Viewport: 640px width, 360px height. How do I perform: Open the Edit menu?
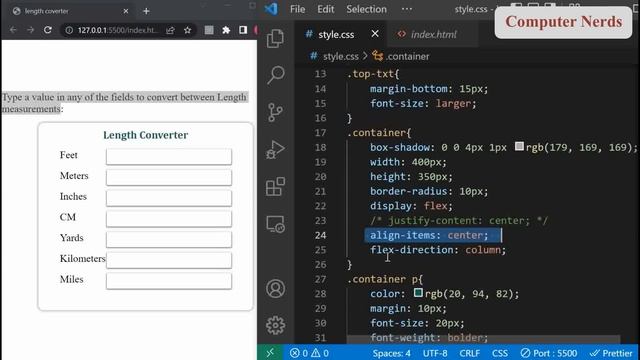click(x=325, y=9)
